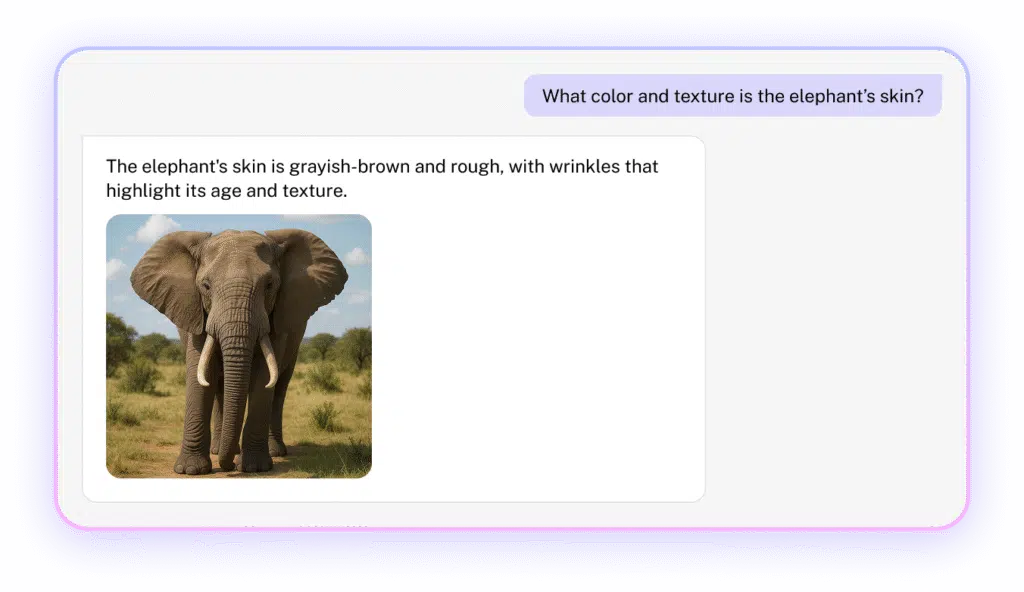Image resolution: width=1024 pixels, height=592 pixels.
Task: Select the reply text about grayish-brown skin
Action: 382,178
